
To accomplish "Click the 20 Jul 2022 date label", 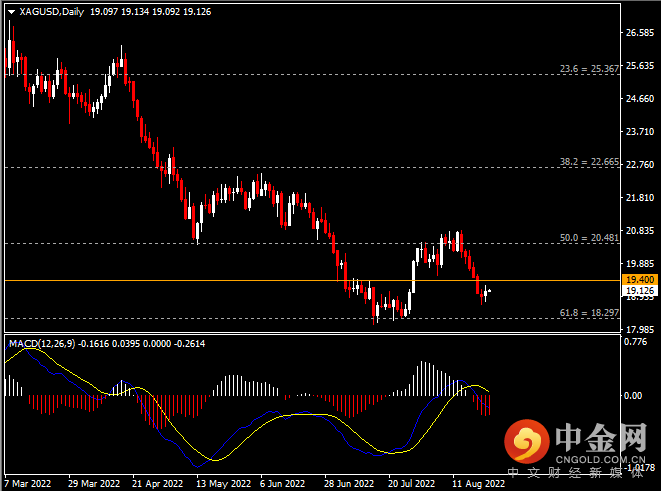I will [411, 483].
